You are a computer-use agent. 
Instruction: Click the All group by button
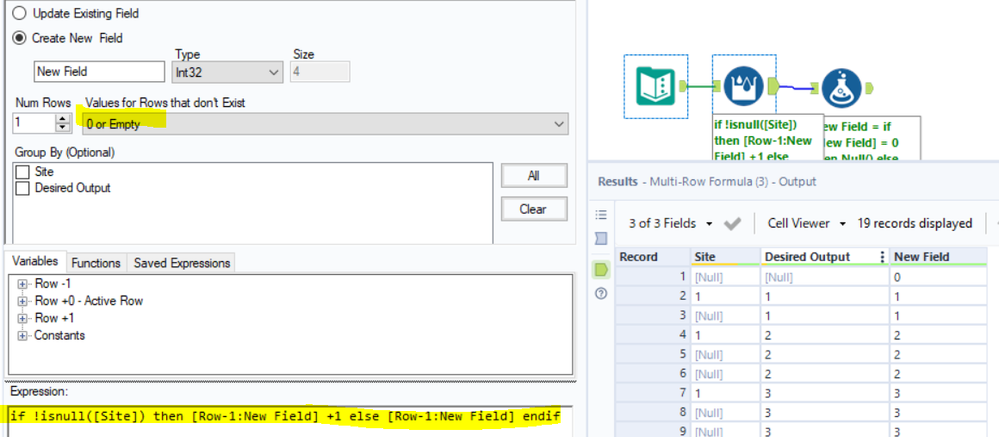point(534,176)
